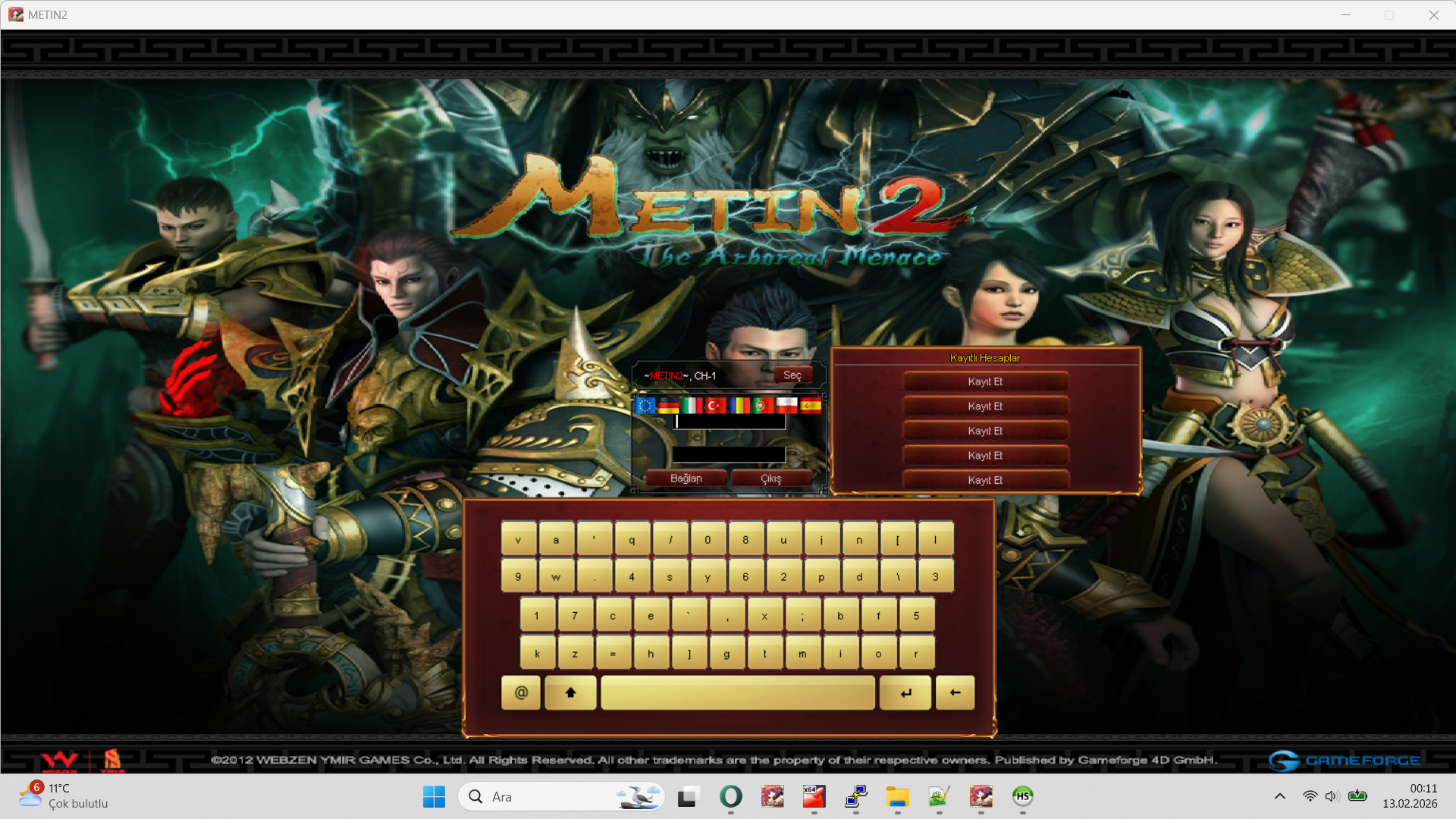Open Task View from the taskbar
This screenshot has width=1456, height=819.
click(x=688, y=796)
